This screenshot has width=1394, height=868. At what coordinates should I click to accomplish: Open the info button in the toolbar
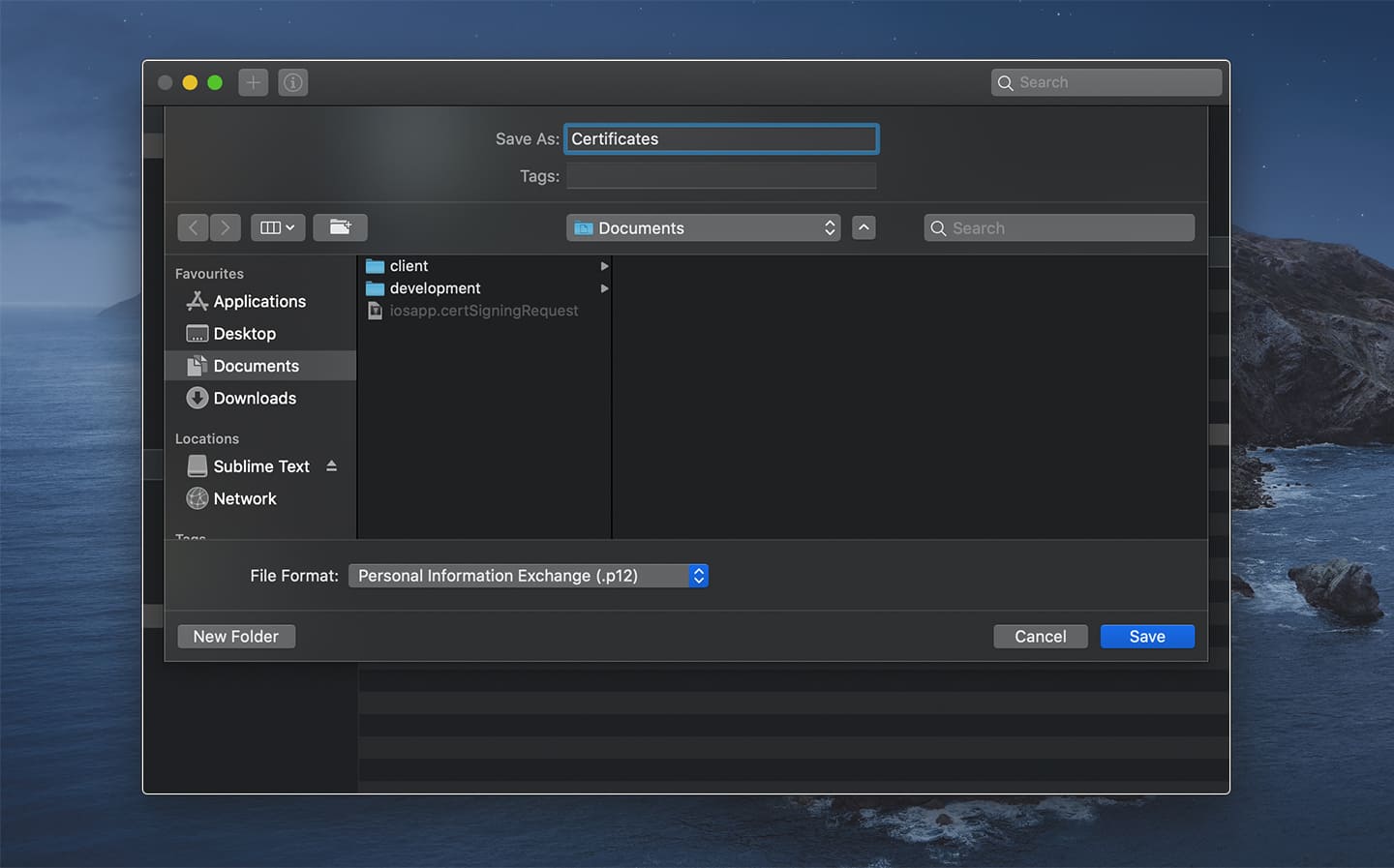tap(293, 82)
